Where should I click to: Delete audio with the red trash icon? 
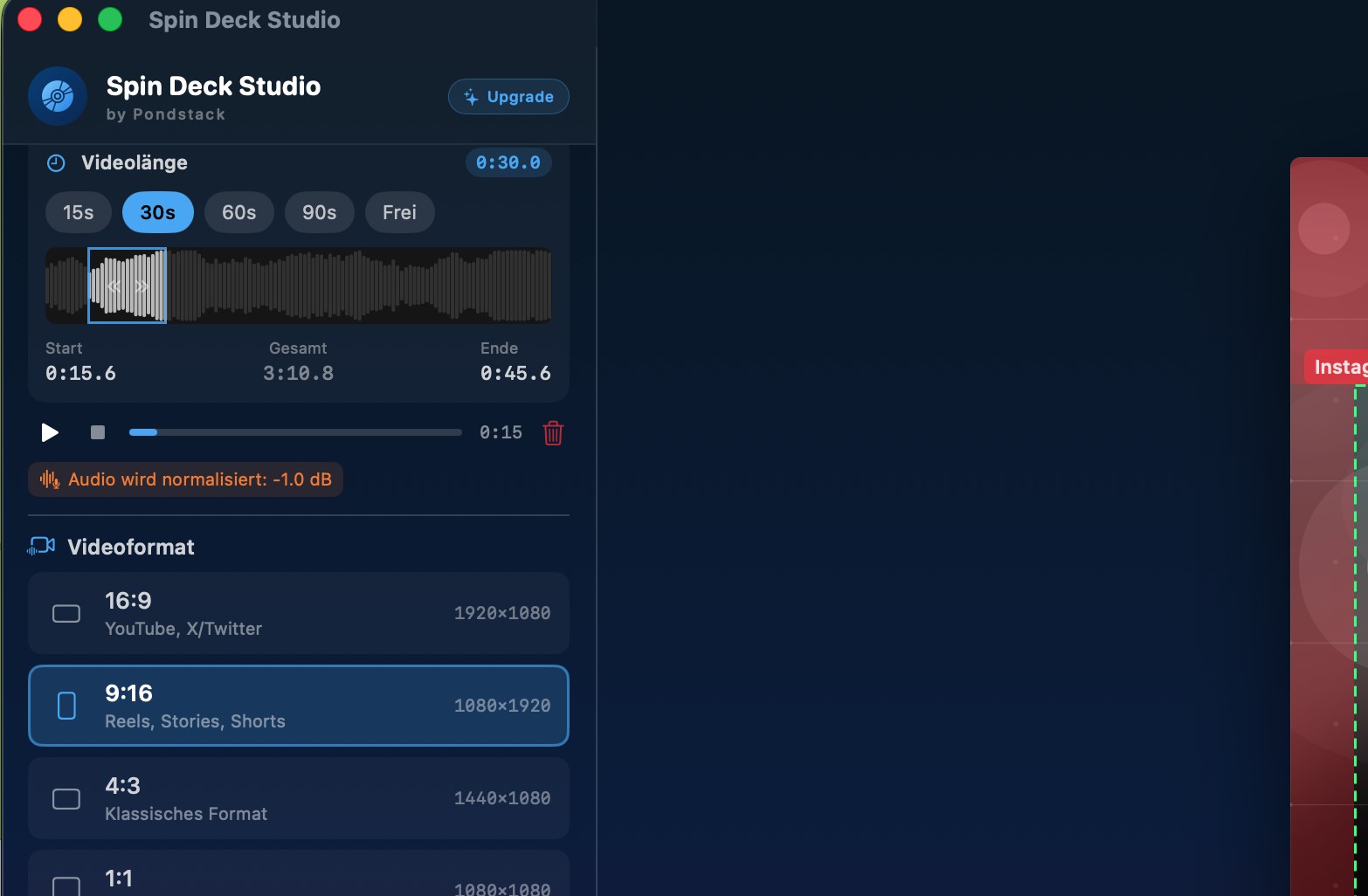point(553,432)
